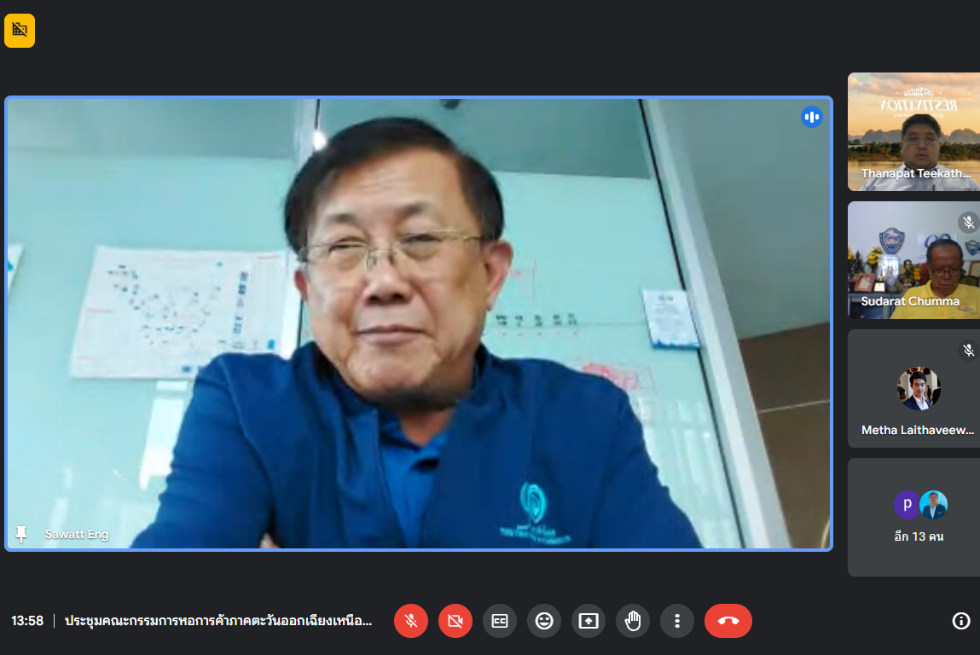Unpin Sawatt Eng using the pin icon
The width and height of the screenshot is (980, 655).
(21, 534)
